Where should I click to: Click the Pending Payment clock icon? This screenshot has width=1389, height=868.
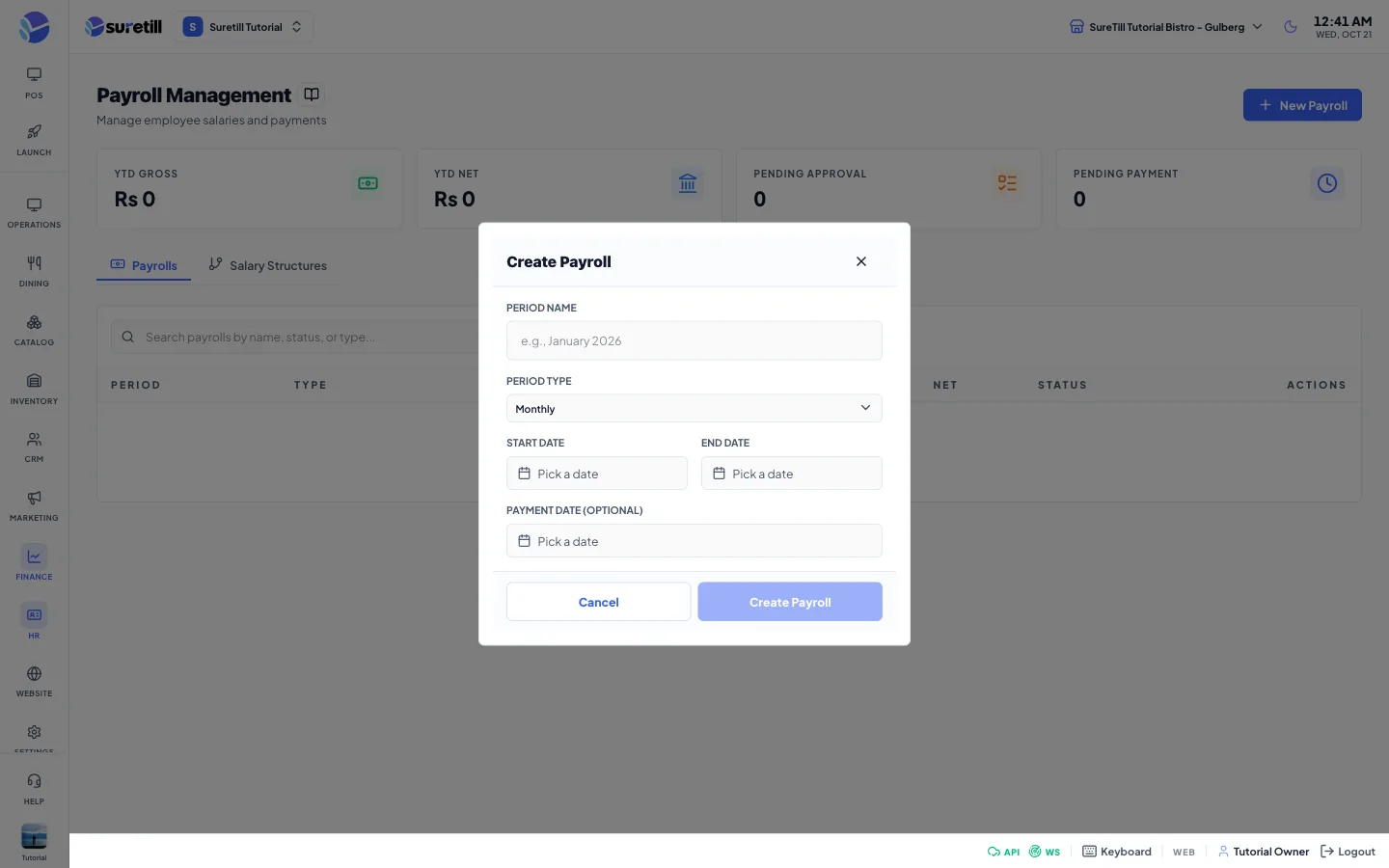1327,183
